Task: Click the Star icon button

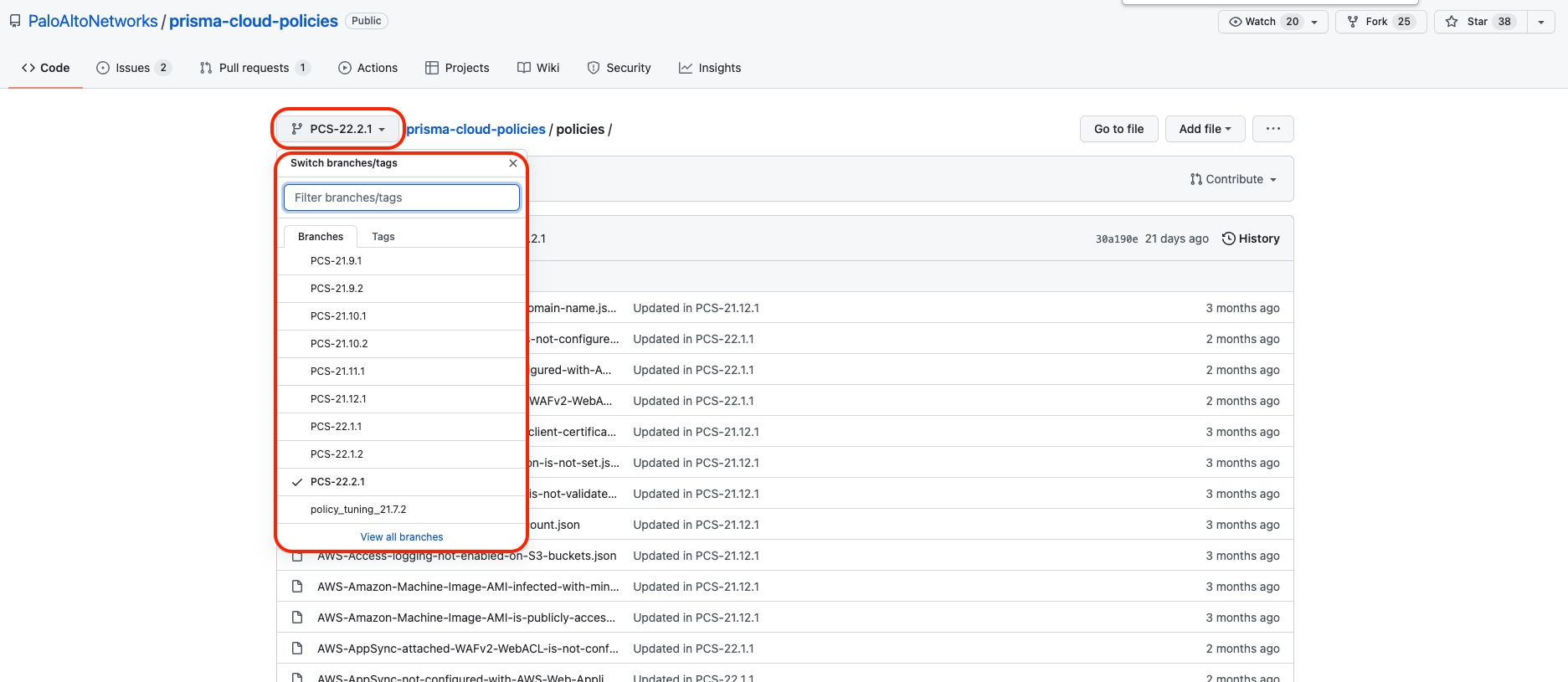Action: click(1452, 22)
